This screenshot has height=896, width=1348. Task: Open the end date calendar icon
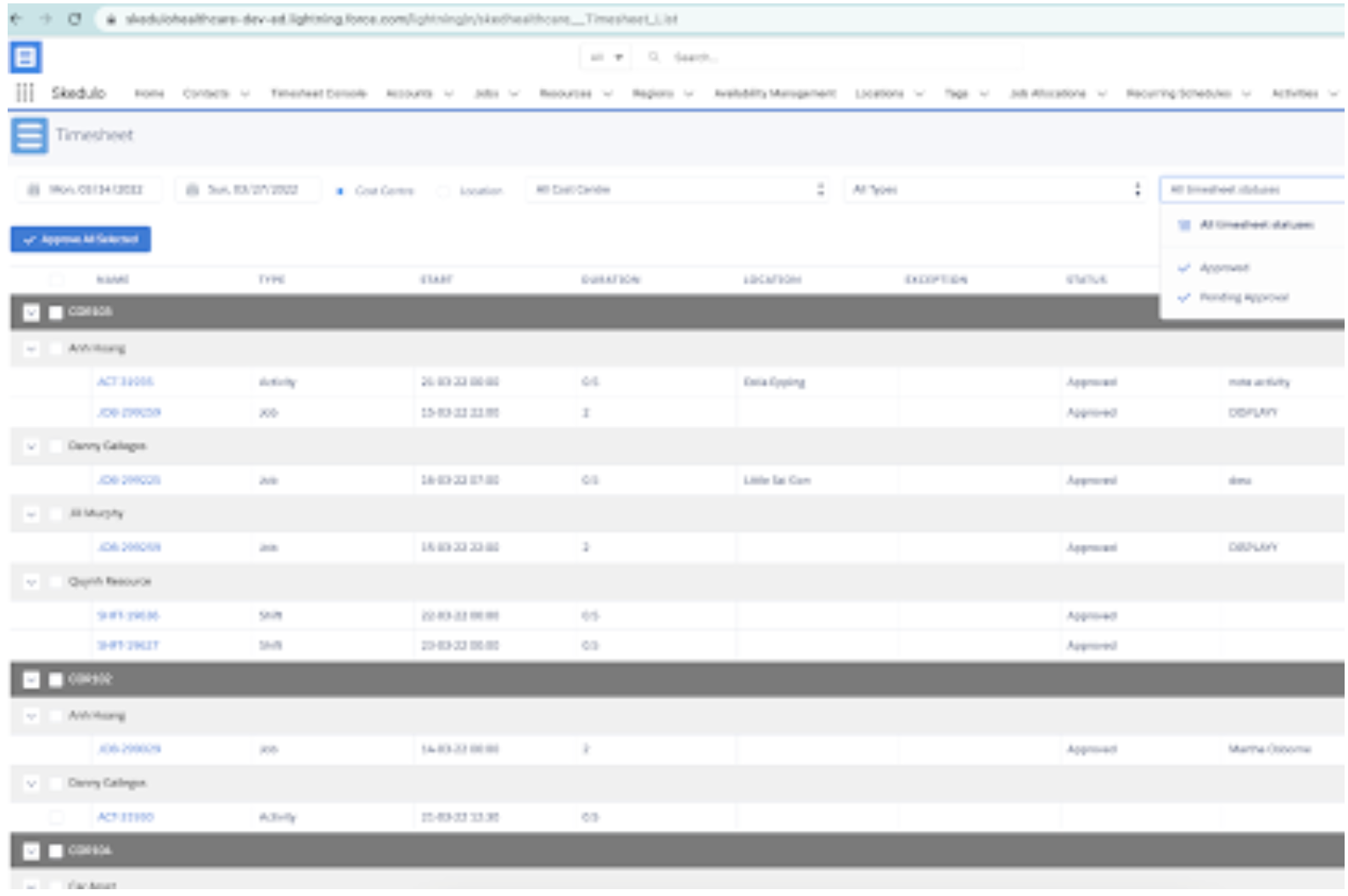[x=193, y=190]
